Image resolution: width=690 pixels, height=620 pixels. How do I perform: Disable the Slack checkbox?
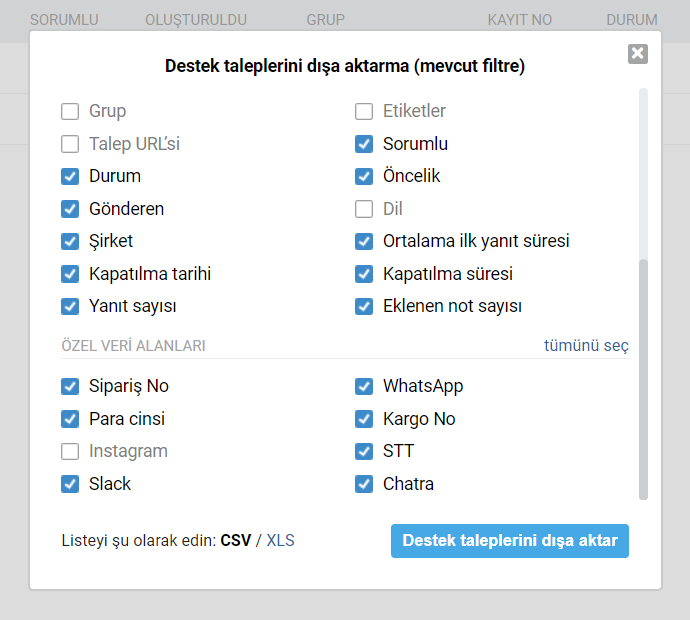[70, 484]
